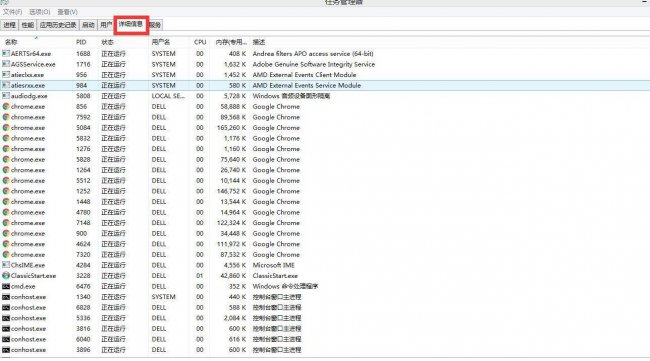650x361 pixels.
Task: Click the 'LOCAL SE...' user name cell
Action: (168, 96)
